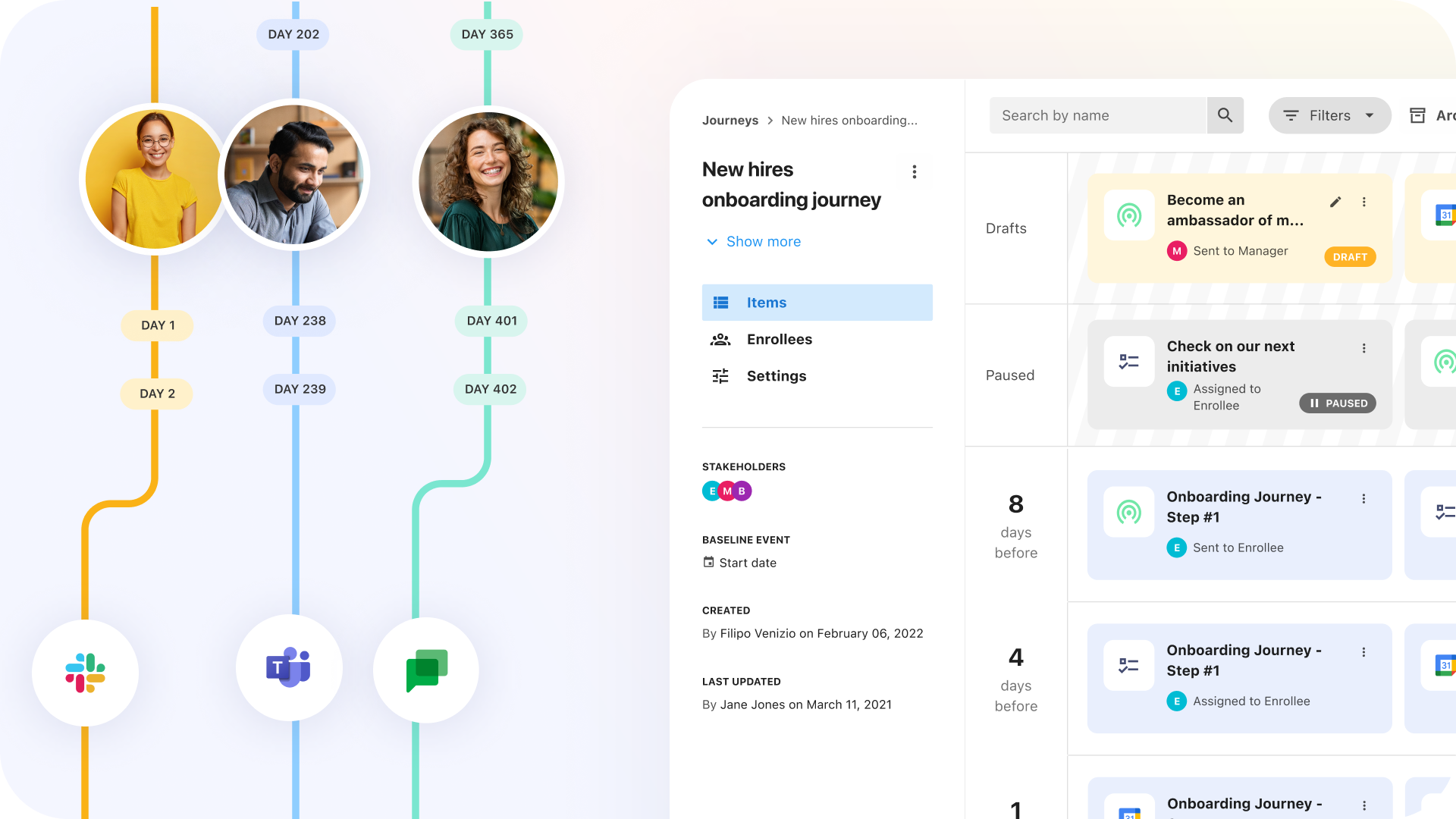Click New hires onboarding breadcrumb text

(x=849, y=121)
